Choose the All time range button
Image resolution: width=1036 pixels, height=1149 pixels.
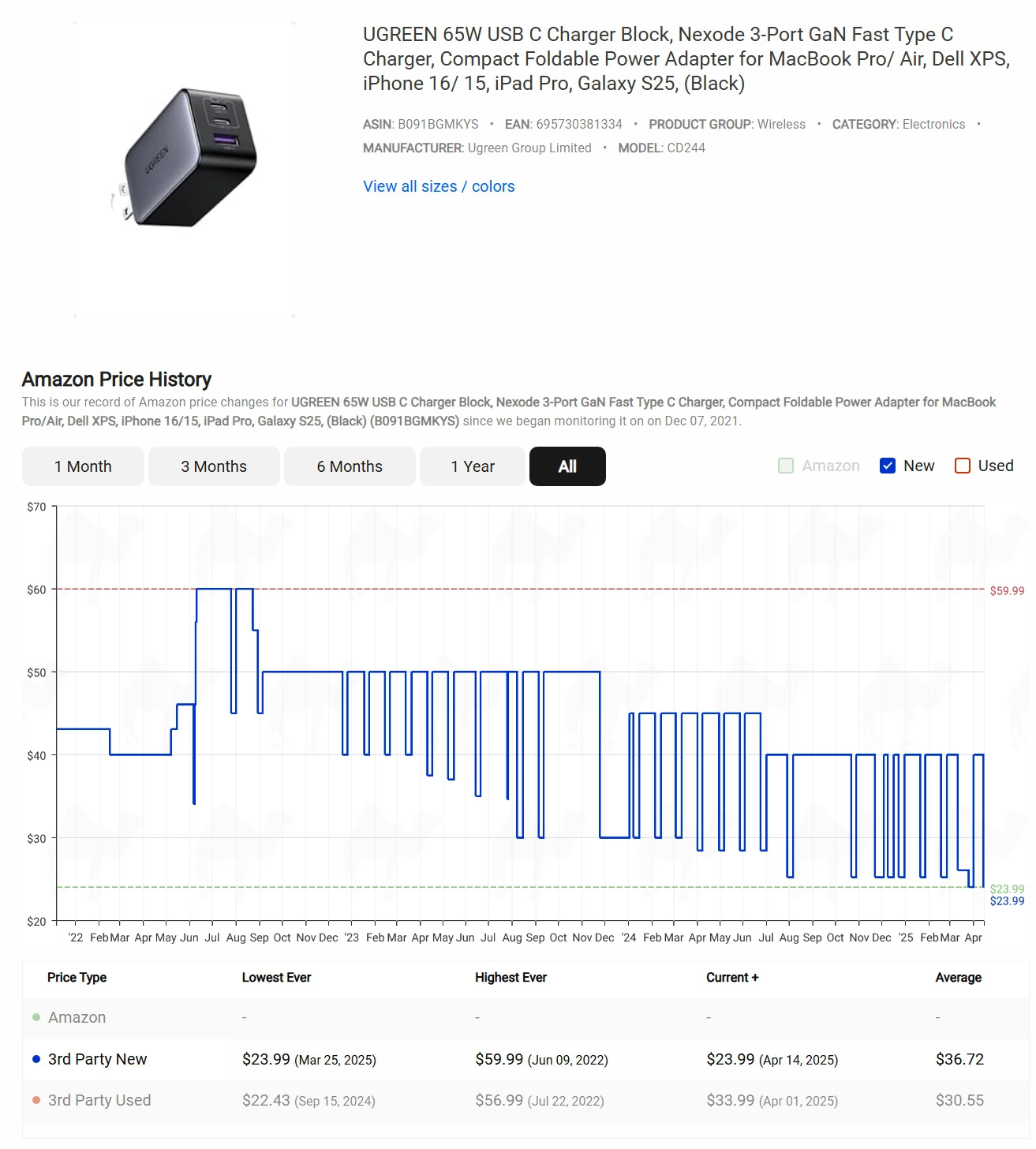point(567,466)
